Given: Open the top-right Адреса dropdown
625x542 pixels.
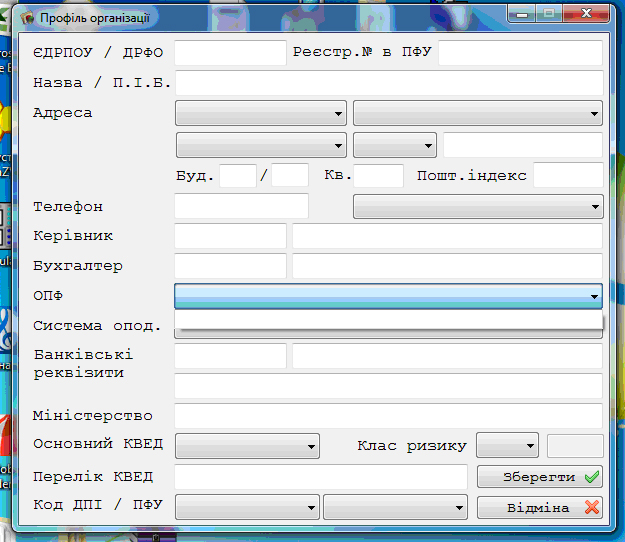Looking at the screenshot, I should 477,113.
